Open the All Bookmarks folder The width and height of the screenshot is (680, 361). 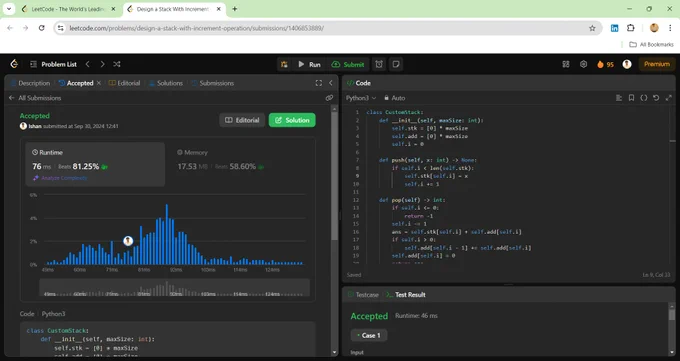(651, 44)
